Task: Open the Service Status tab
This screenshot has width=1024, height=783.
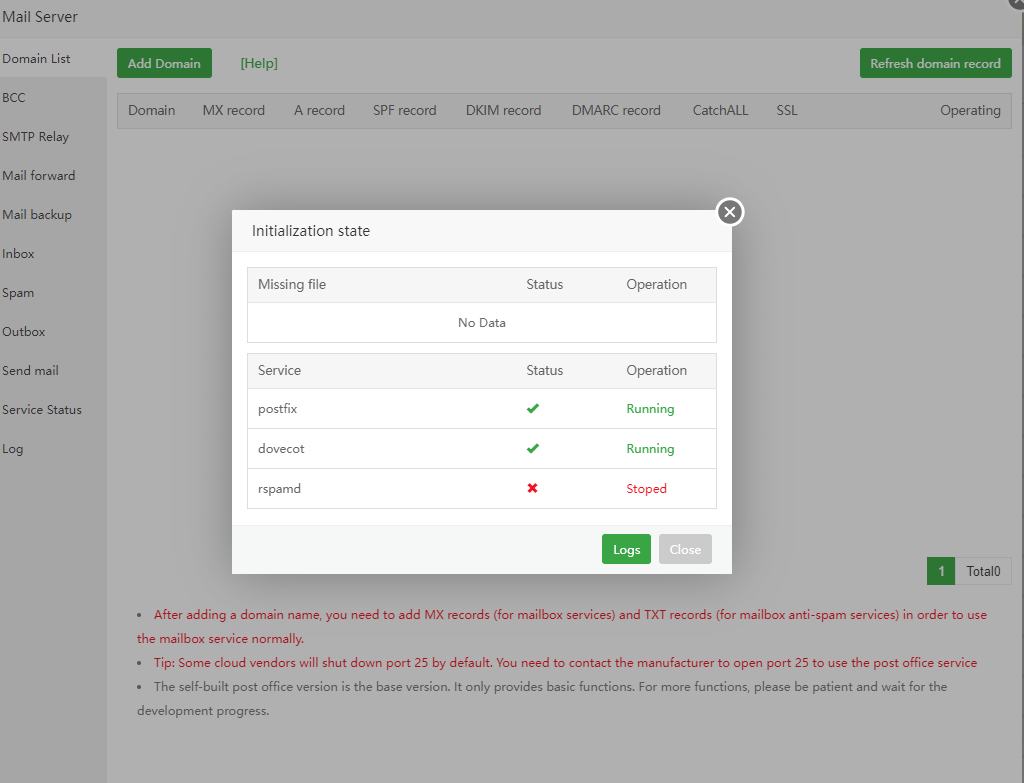Action: tap(42, 410)
